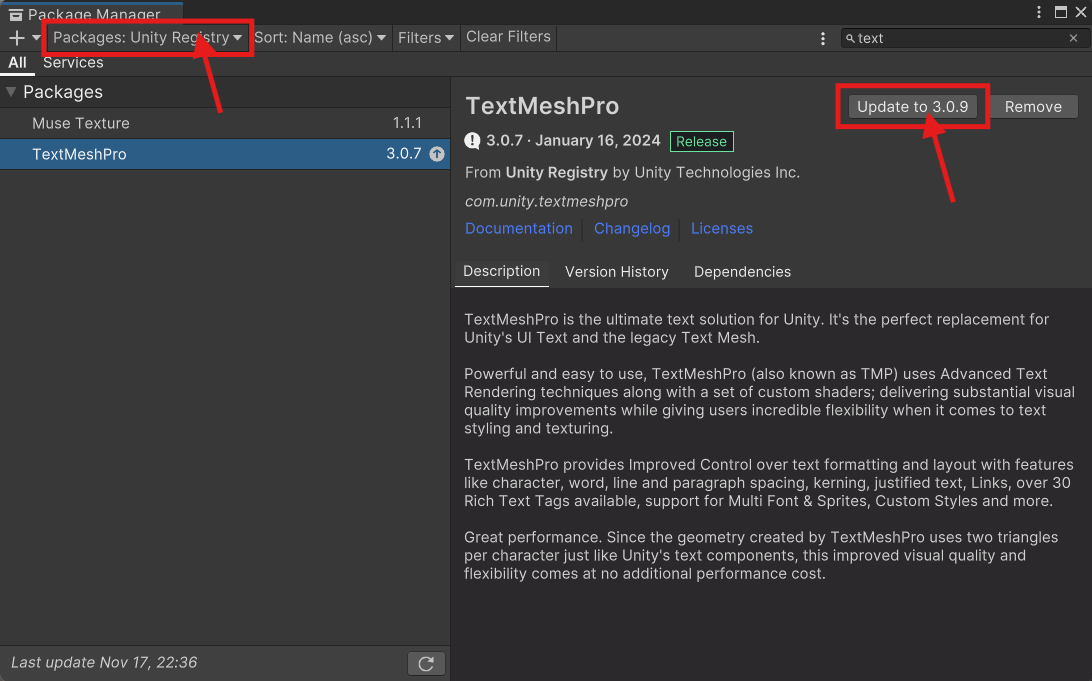Click the com.unity.textmeshpro package name
Screen dimensions: 1092x681
[x=547, y=201]
